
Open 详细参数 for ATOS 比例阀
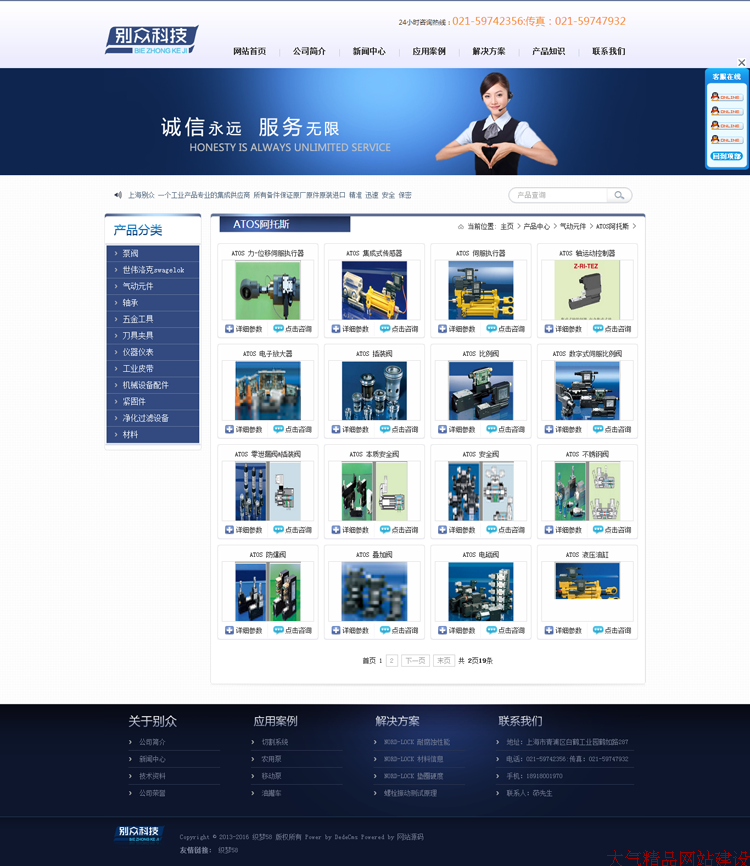457,430
